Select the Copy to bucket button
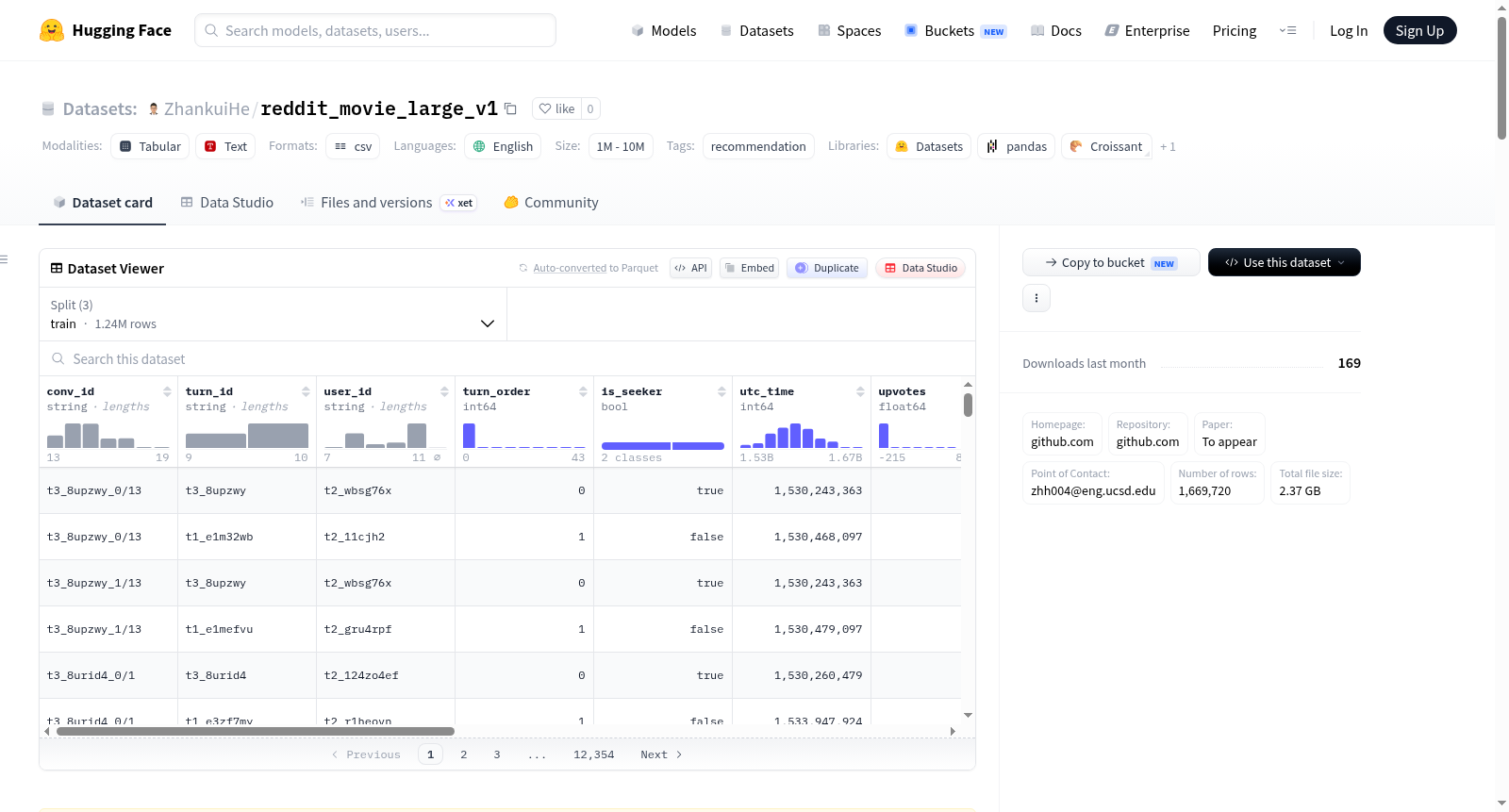Image resolution: width=1509 pixels, height=812 pixels. (1111, 262)
